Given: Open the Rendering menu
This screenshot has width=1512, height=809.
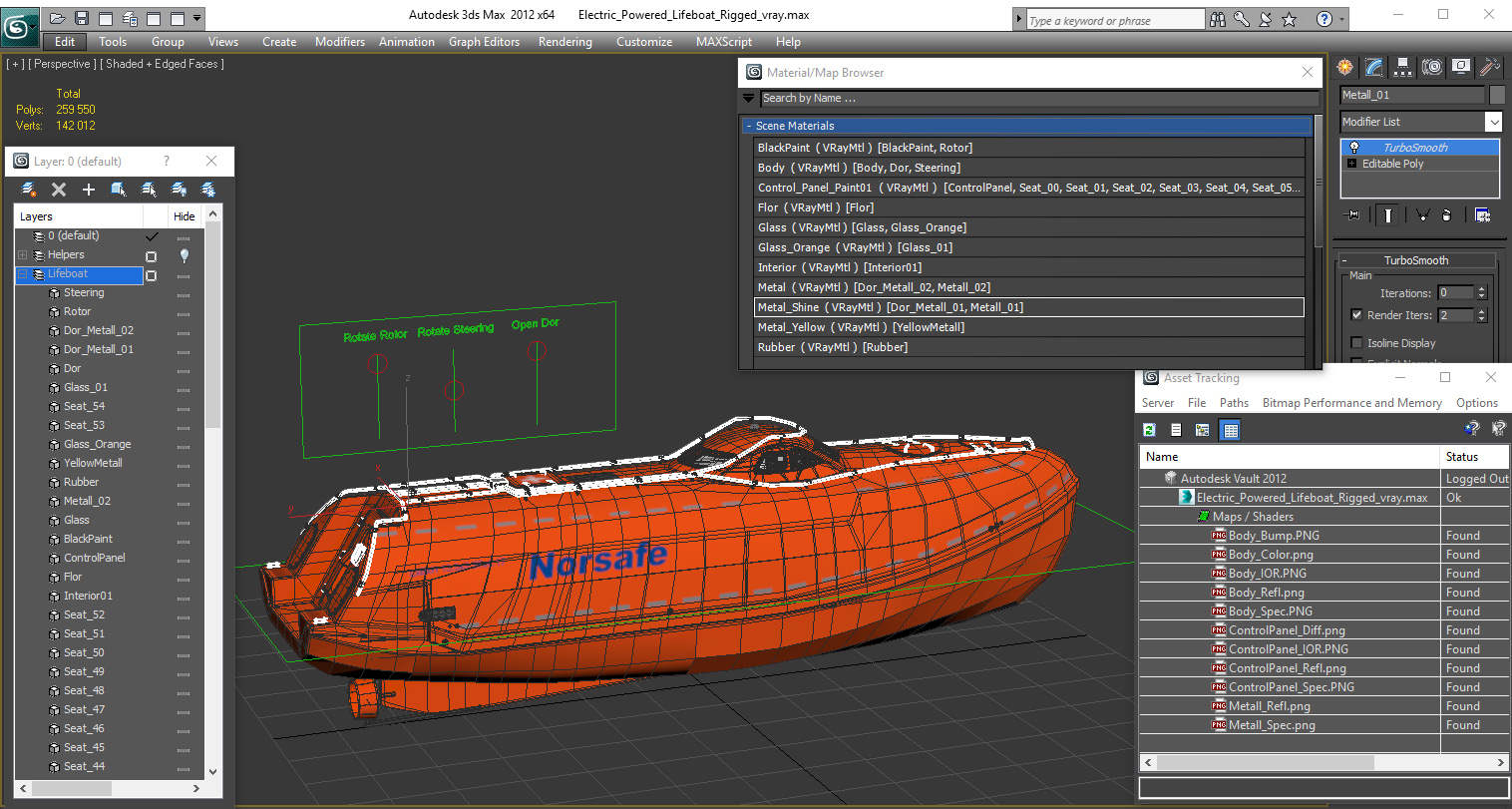Looking at the screenshot, I should point(566,42).
